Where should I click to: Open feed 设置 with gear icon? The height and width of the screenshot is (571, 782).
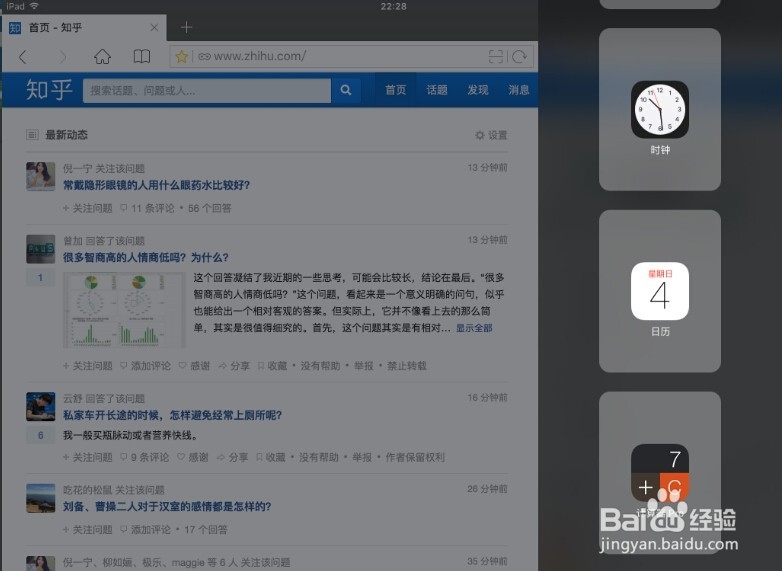click(491, 135)
